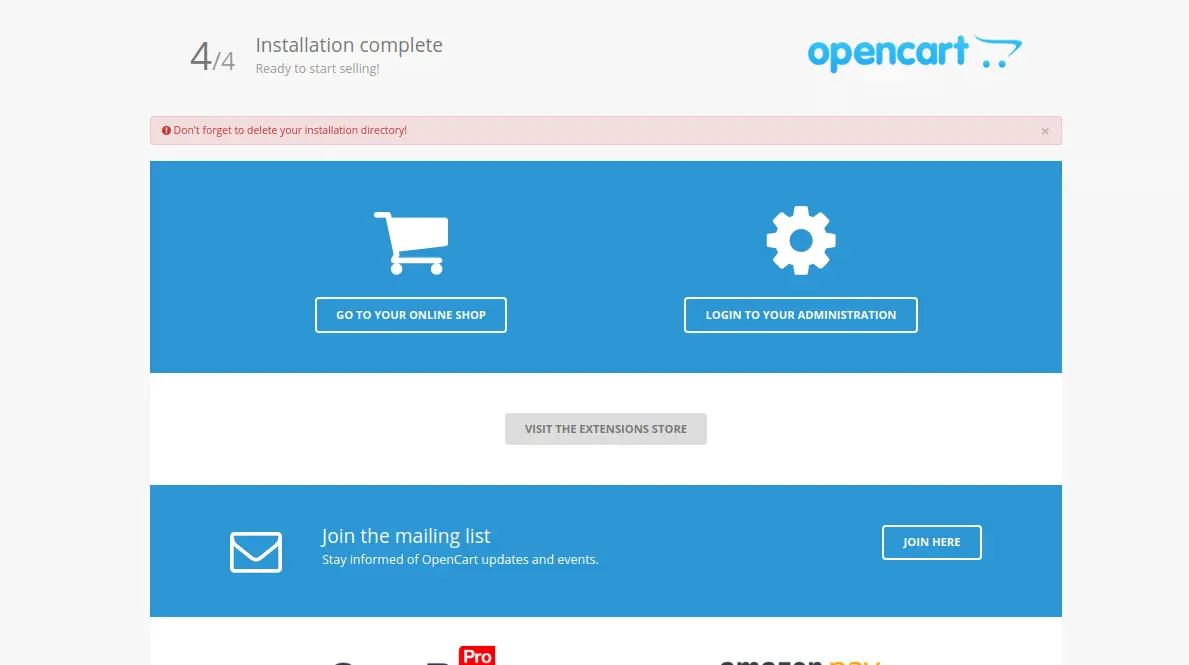Click the Stay informed of OpenCart updates text
The height and width of the screenshot is (665, 1189).
pos(460,560)
